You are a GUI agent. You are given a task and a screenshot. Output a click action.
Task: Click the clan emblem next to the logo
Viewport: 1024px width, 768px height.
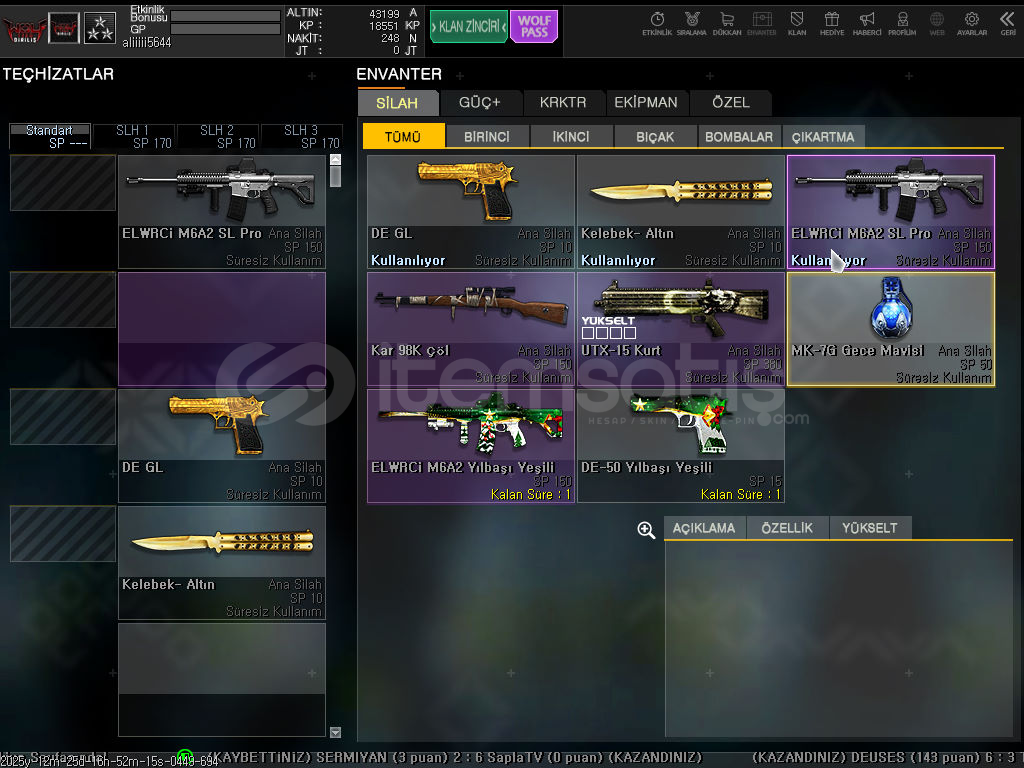tap(64, 29)
